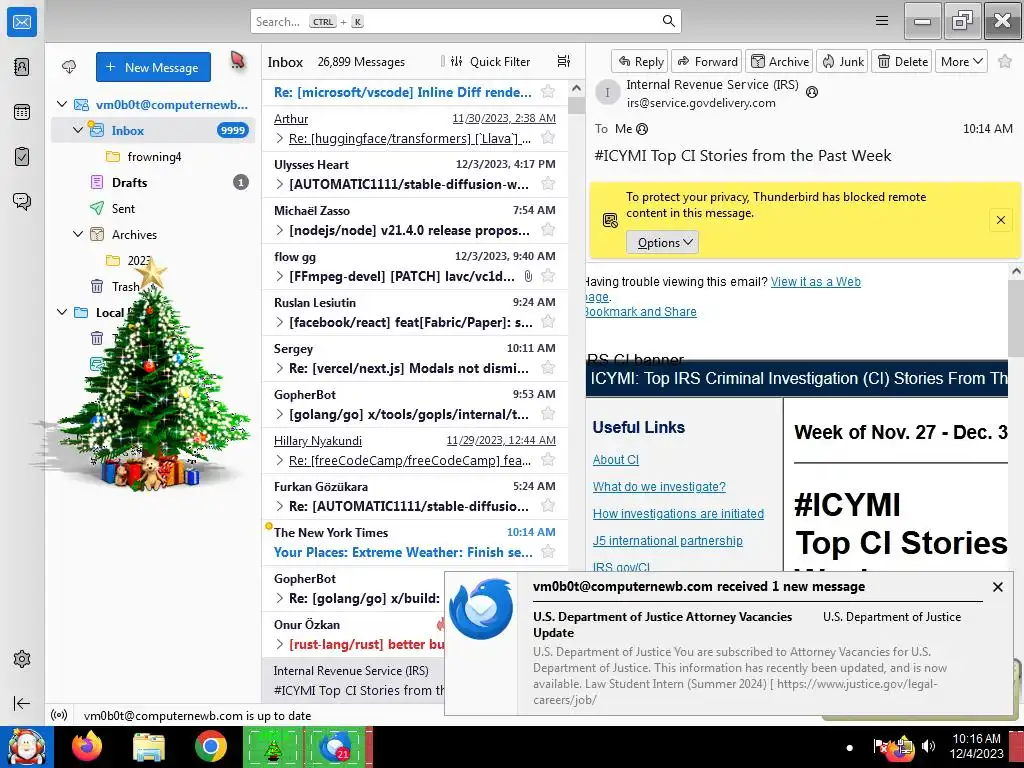Viewport: 1024px width, 768px height.
Task: Select the Sent folder
Action: (x=153, y=208)
